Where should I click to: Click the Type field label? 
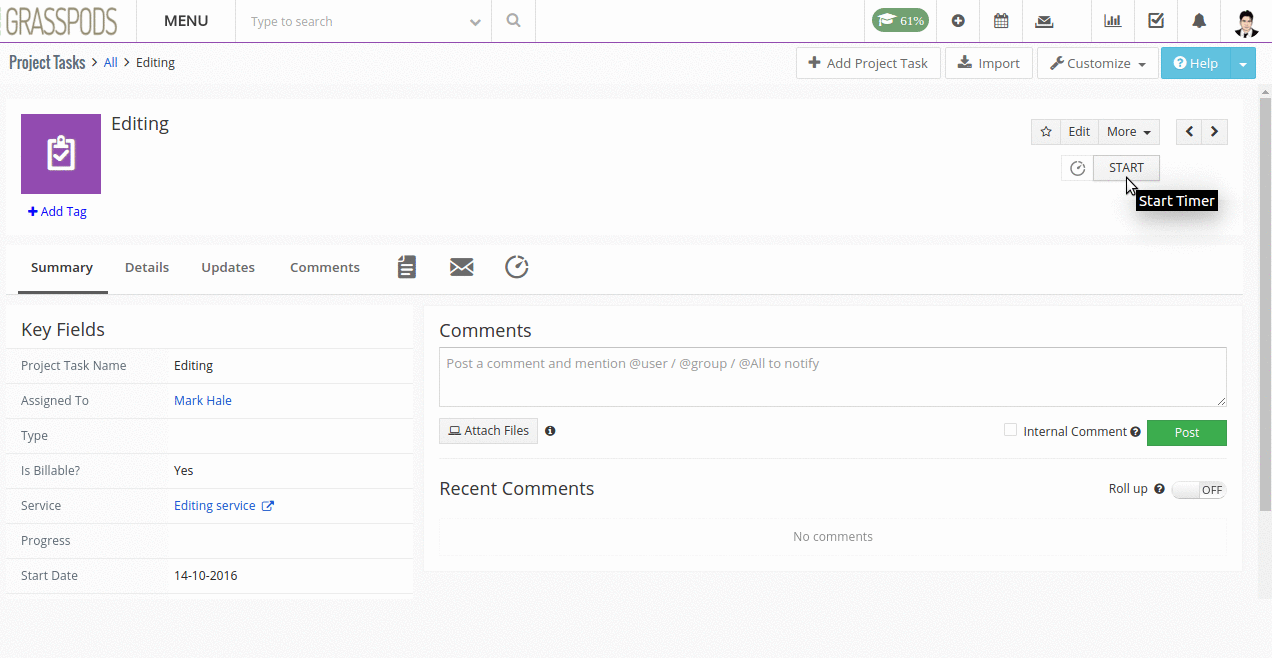point(34,436)
